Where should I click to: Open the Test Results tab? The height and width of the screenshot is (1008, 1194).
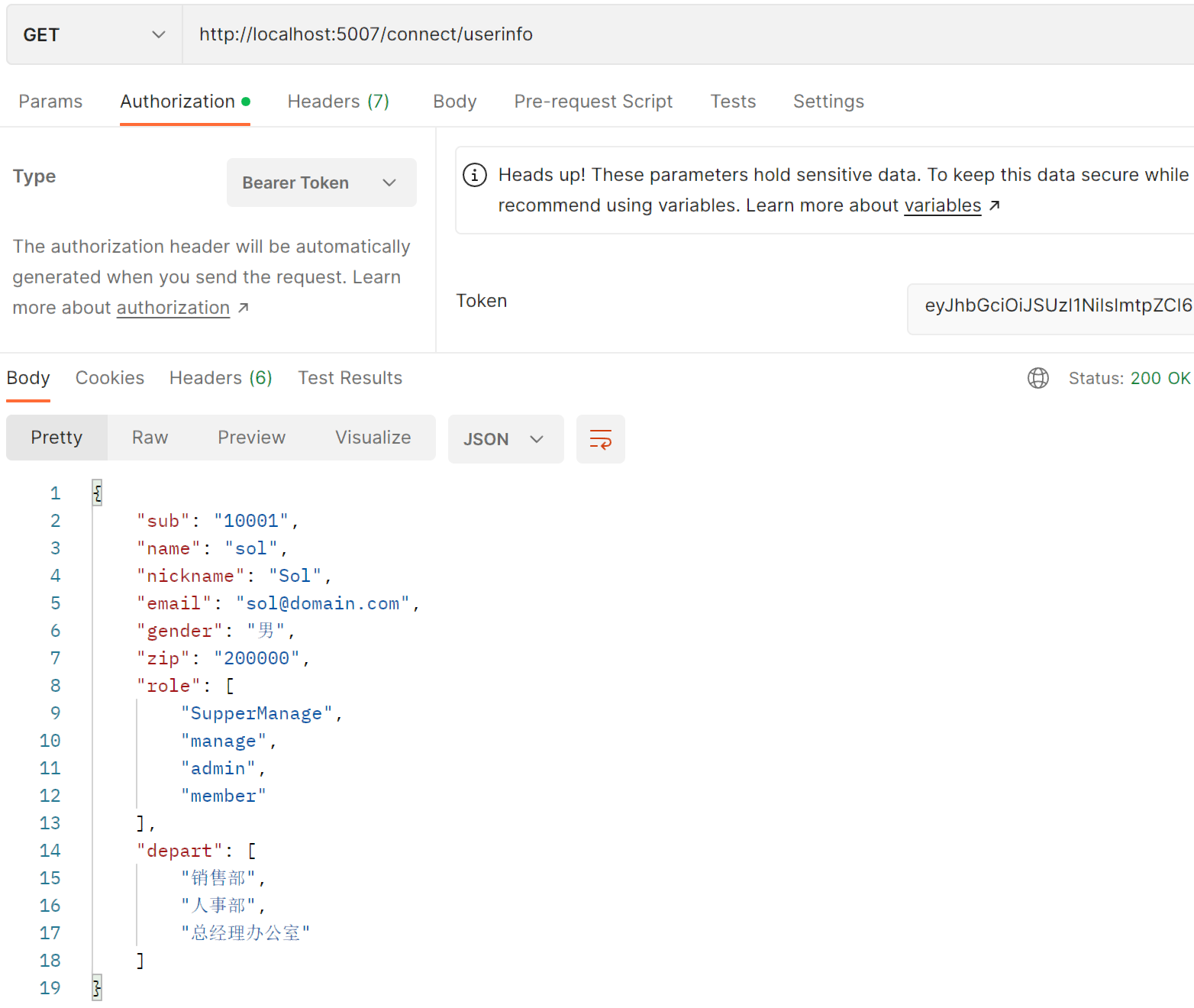point(350,378)
